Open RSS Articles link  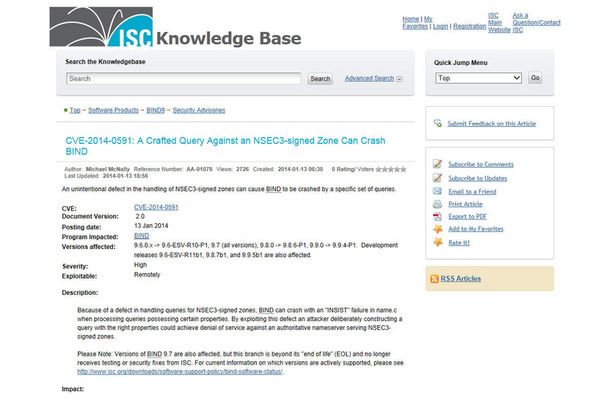[x=461, y=279]
